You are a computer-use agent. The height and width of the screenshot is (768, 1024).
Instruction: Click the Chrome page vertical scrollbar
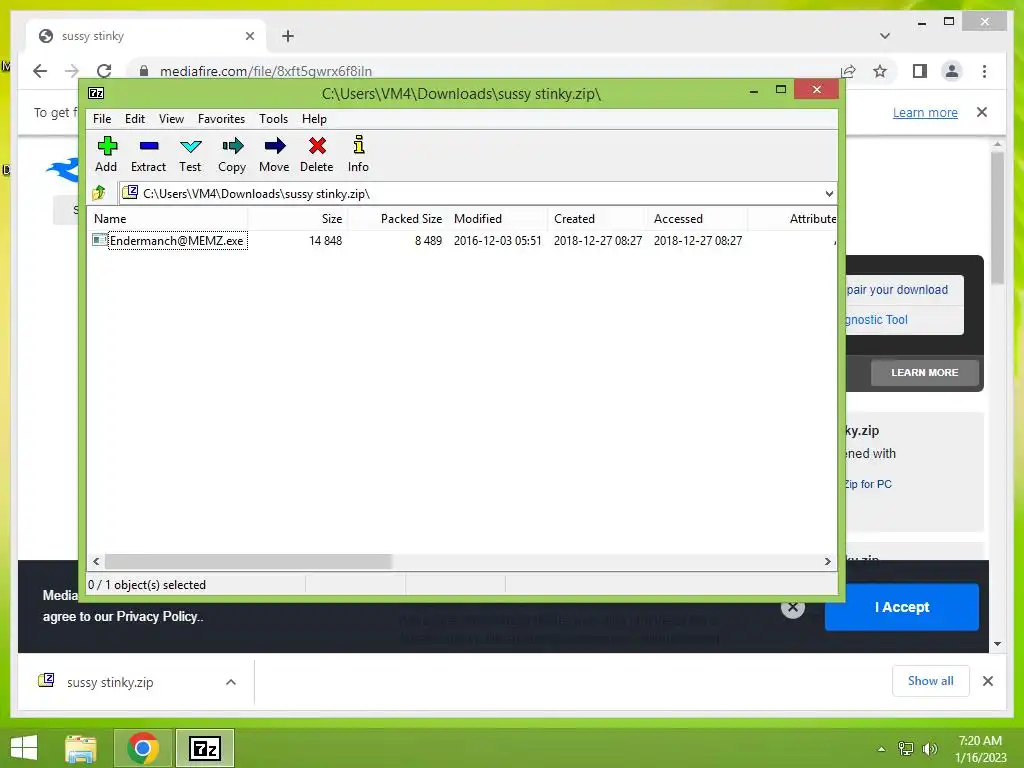997,218
